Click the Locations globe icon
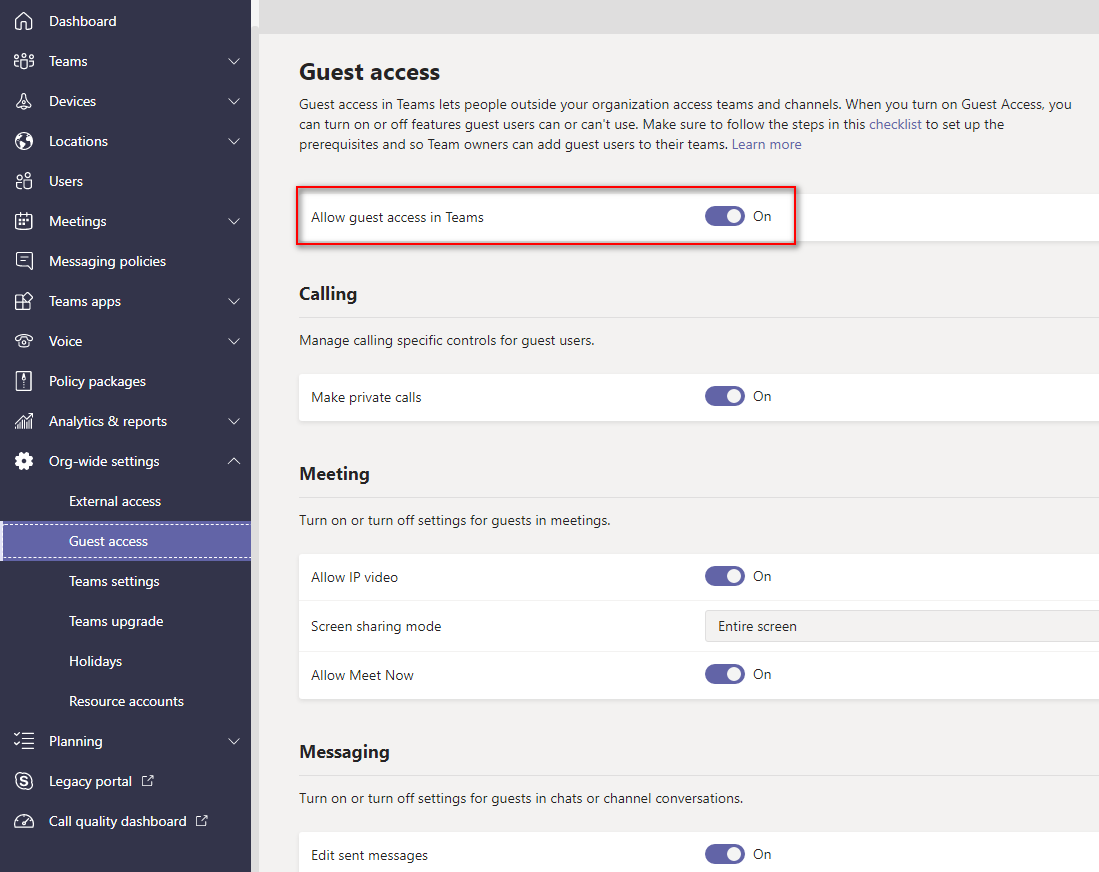Screen dimensions: 1099x872 click(24, 141)
